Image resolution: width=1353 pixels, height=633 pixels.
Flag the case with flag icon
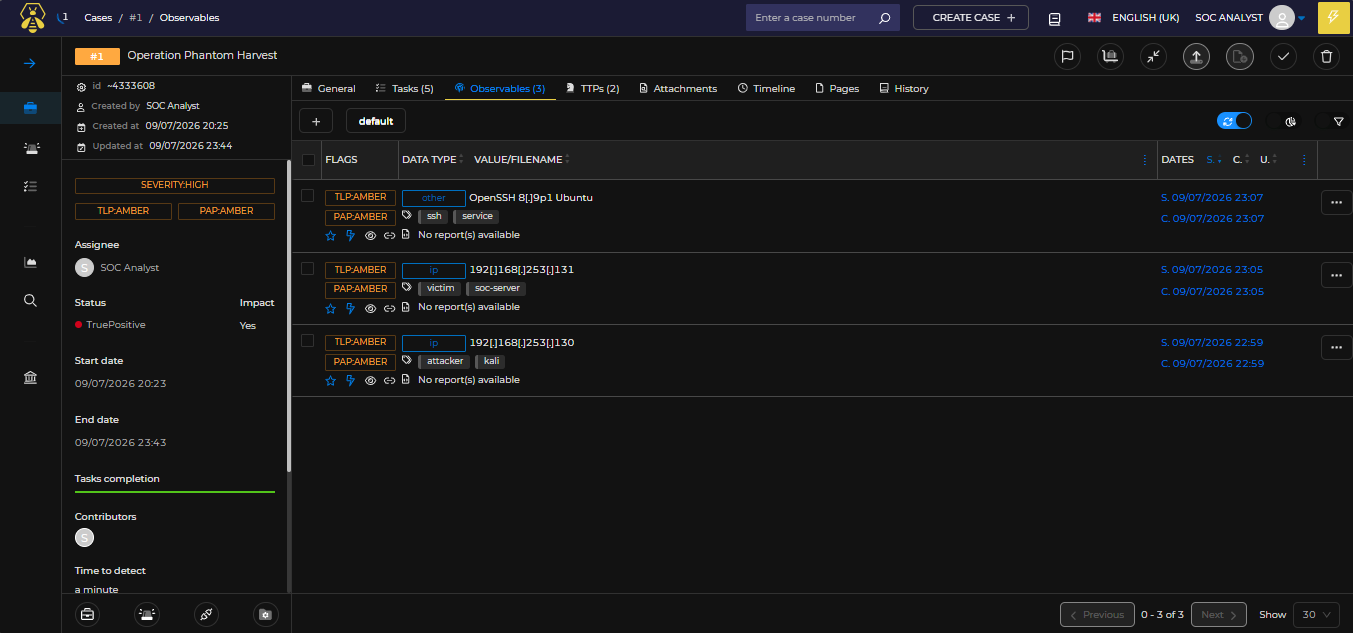pyautogui.click(x=1067, y=57)
